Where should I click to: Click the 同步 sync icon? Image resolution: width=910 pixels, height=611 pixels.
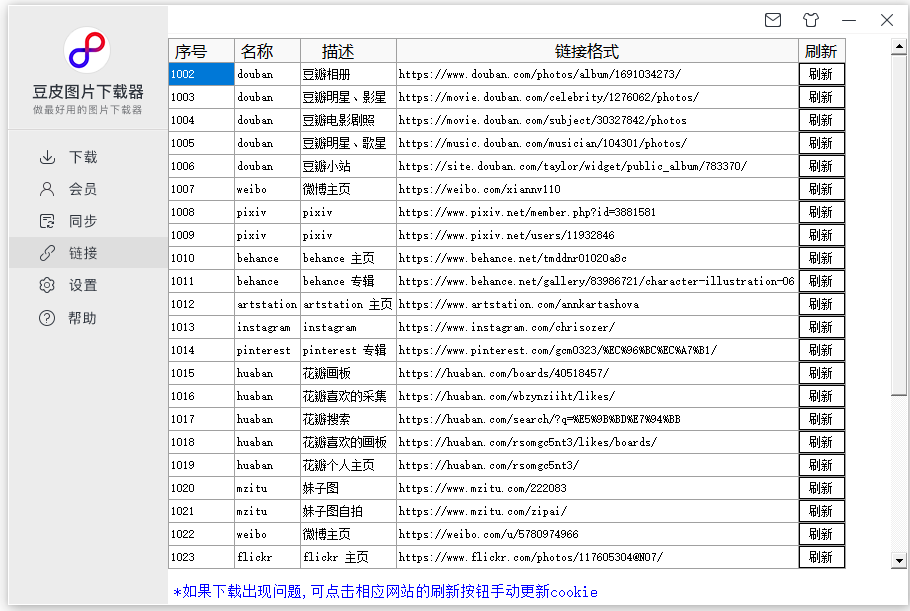(47, 221)
